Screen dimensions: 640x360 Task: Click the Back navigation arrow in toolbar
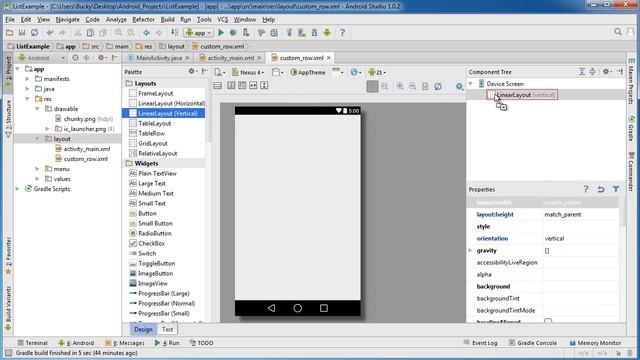[146, 33]
